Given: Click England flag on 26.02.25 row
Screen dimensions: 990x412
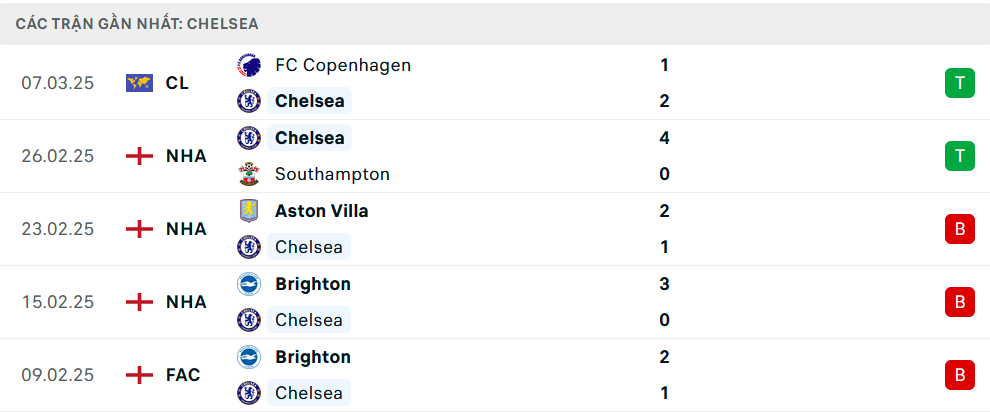Looking at the screenshot, I should [x=140, y=156].
